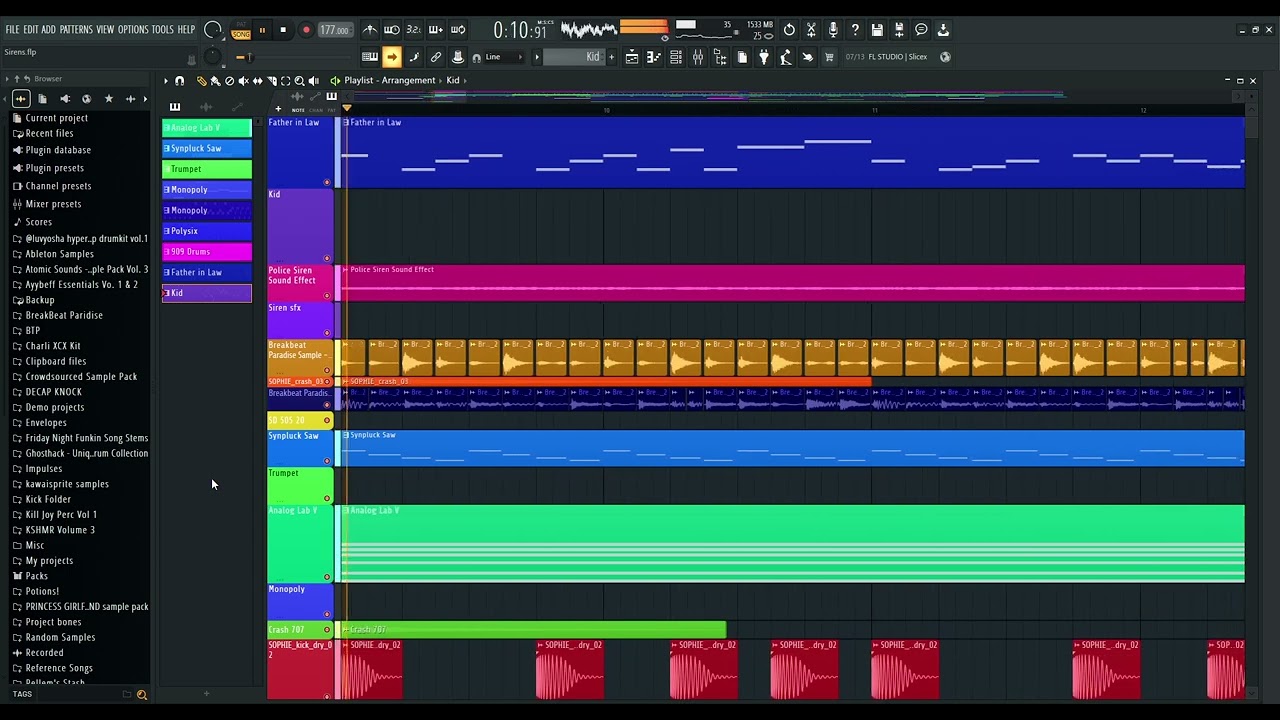Click the browser star favorites tab icon
This screenshot has width=1280, height=720.
tap(108, 99)
